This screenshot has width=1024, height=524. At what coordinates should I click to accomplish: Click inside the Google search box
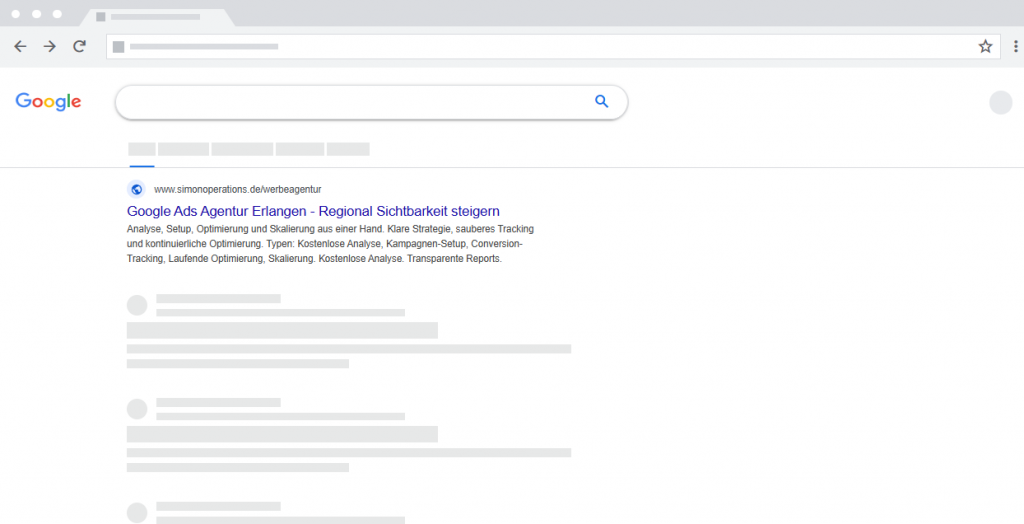[350, 101]
